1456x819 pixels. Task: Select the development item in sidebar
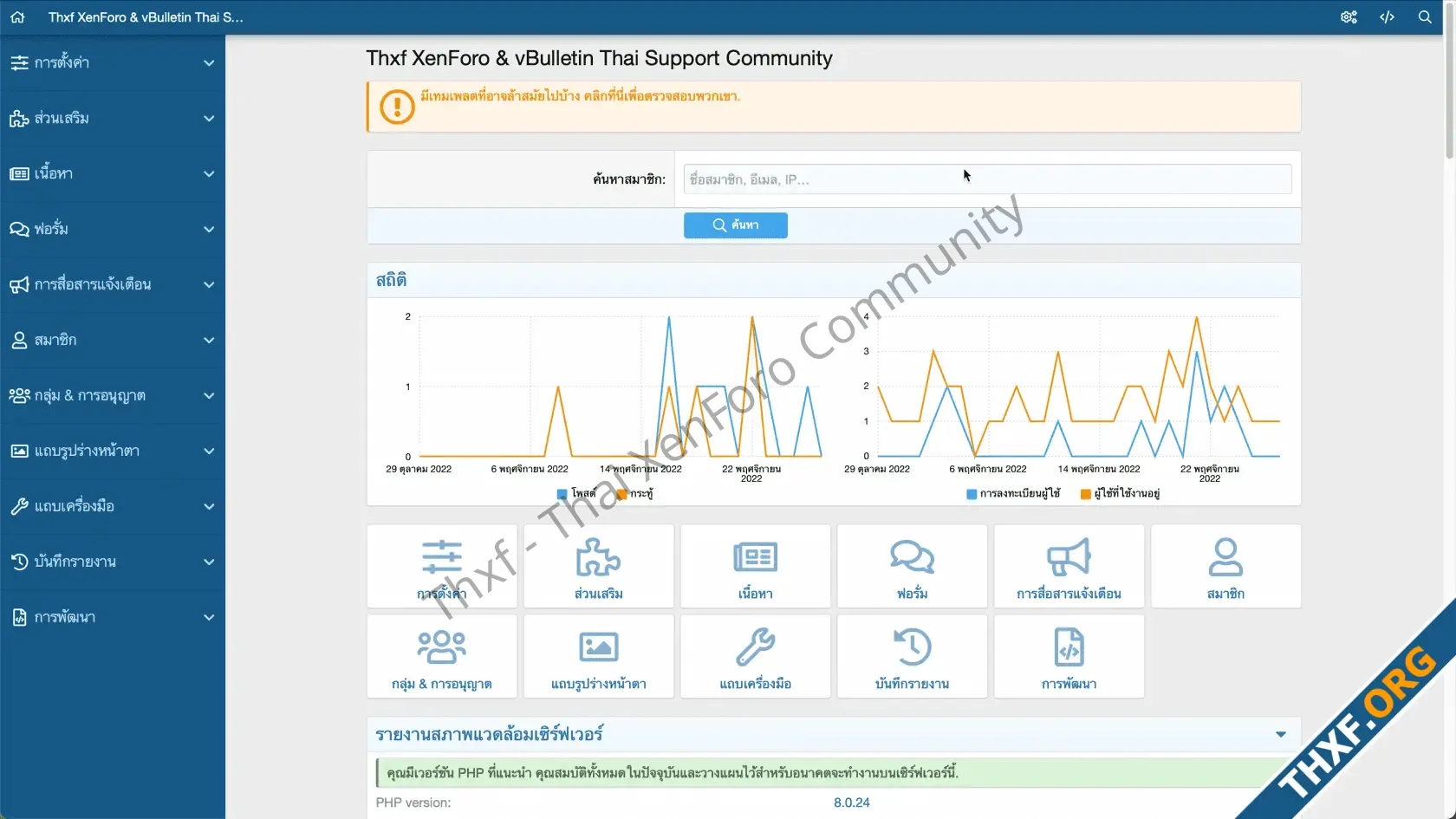coord(65,618)
